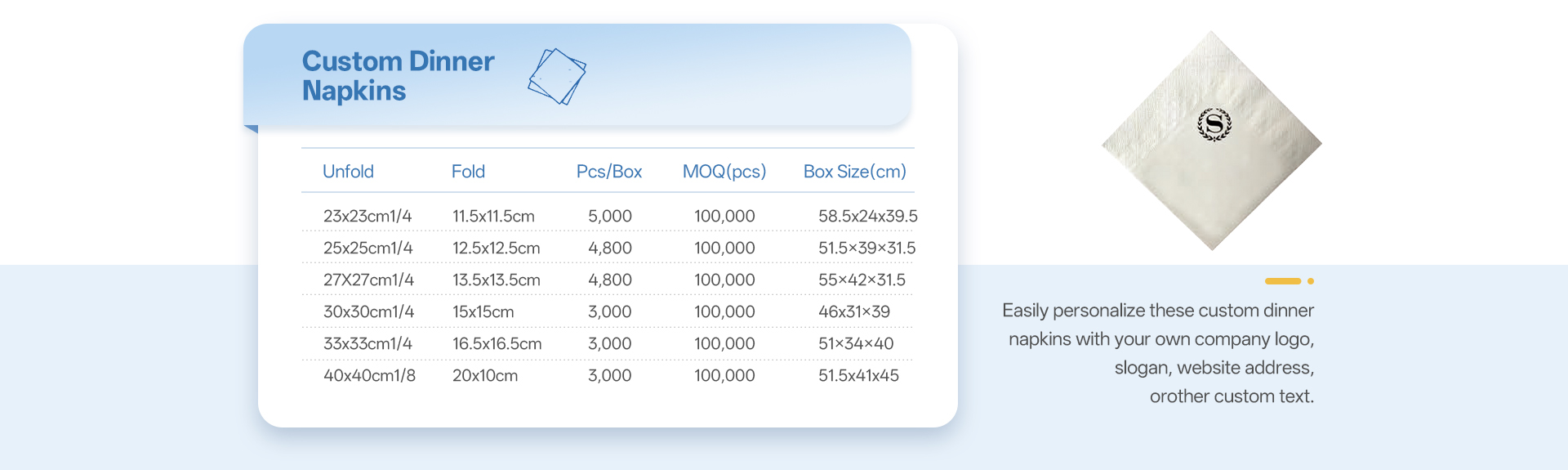Click the Custom Dinner Napkins heading
Viewport: 1568px width, 470px height.
(398, 76)
